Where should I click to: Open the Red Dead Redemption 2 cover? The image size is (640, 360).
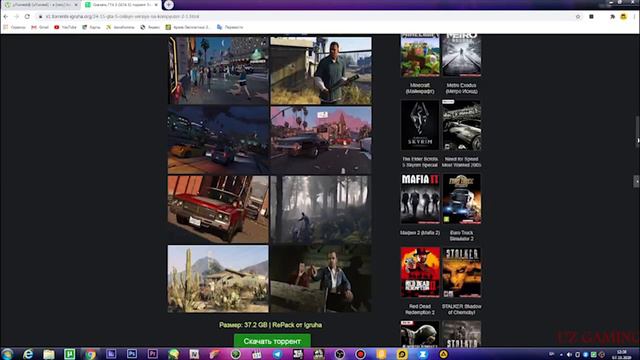click(x=420, y=272)
